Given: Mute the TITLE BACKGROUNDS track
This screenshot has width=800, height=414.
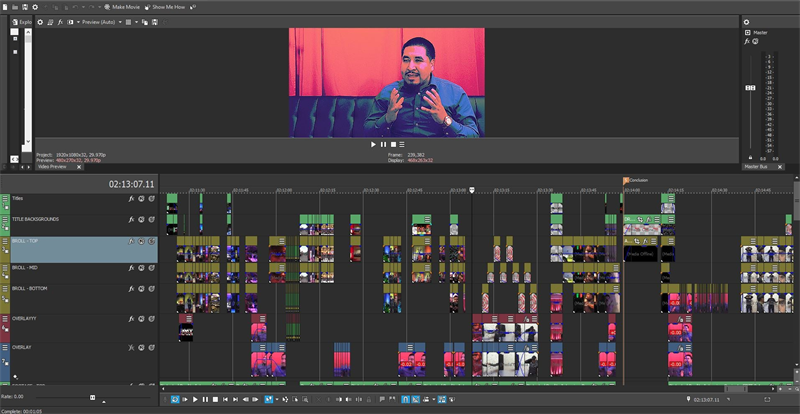Looking at the screenshot, I should point(141,219).
